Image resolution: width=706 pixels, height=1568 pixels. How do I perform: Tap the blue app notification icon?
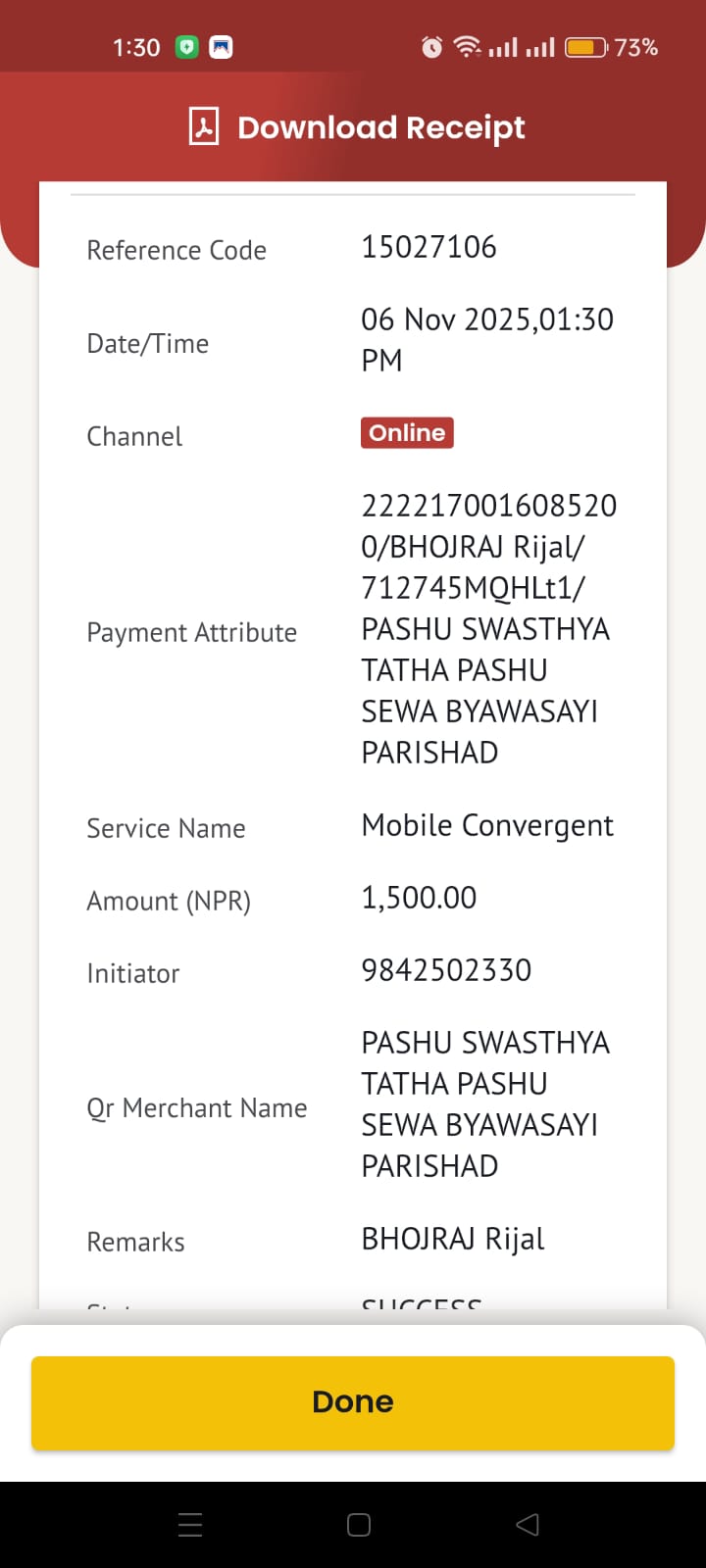point(222,47)
